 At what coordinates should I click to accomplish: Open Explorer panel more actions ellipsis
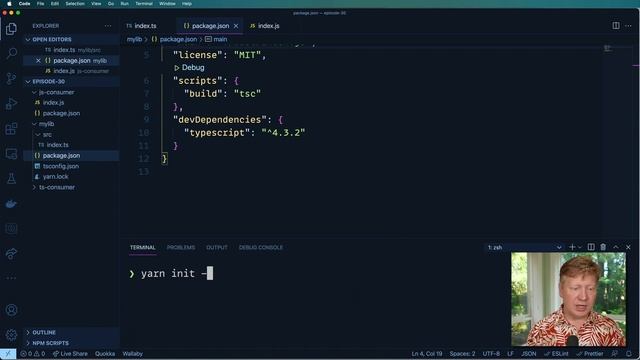click(108, 26)
